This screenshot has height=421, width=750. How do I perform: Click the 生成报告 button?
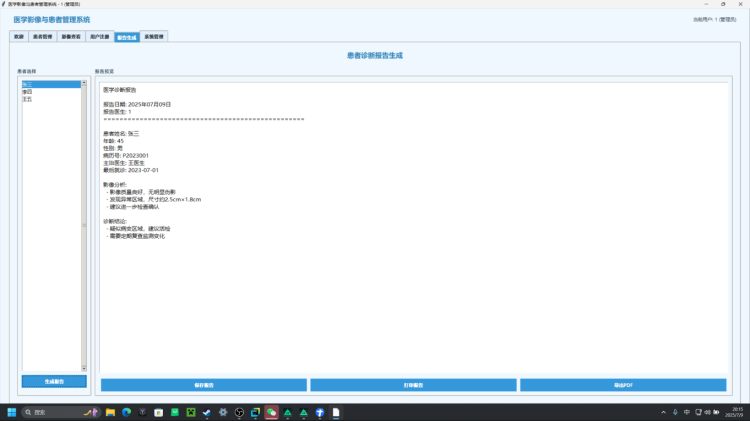54,382
